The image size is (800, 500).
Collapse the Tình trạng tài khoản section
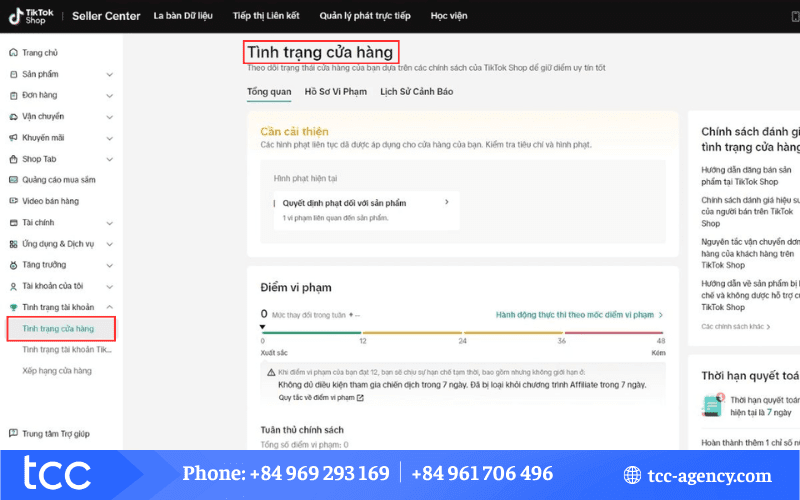[109, 307]
